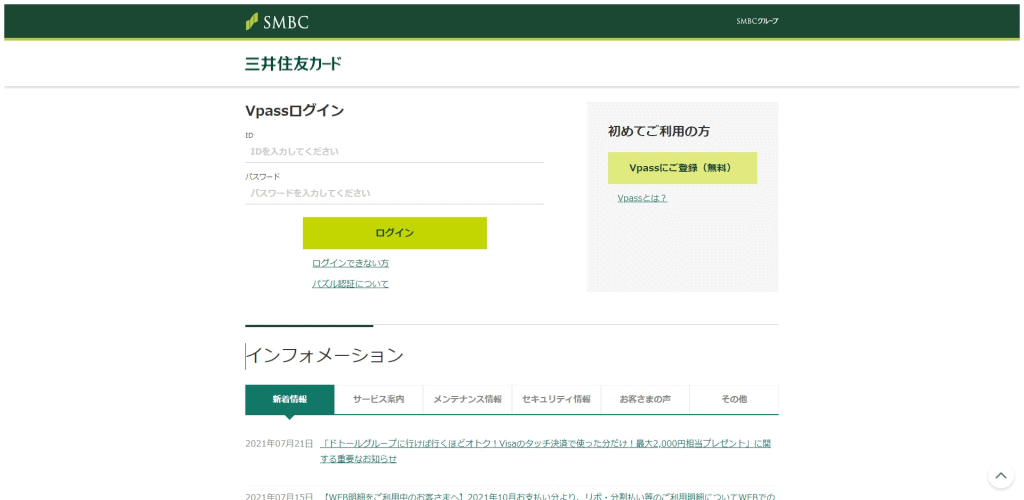Image resolution: width=1024 pixels, height=500 pixels.
Task: Open the SMBCグループ header link
Action: (757, 21)
